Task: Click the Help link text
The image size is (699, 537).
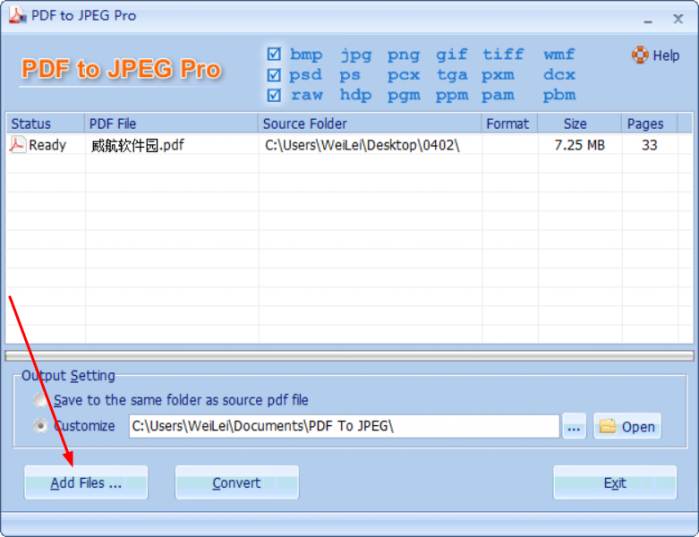Action: click(666, 55)
